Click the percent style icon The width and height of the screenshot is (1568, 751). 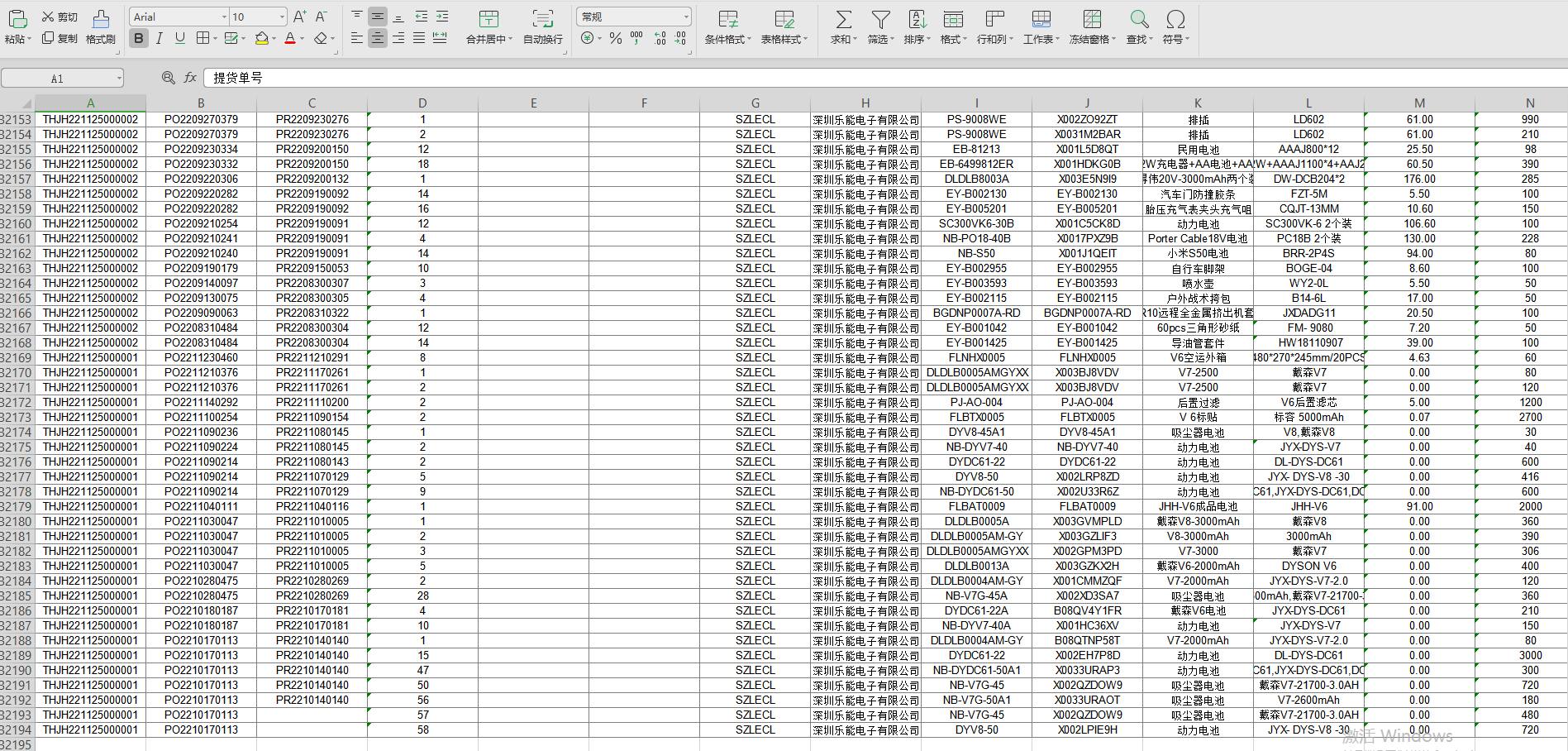[x=615, y=38]
